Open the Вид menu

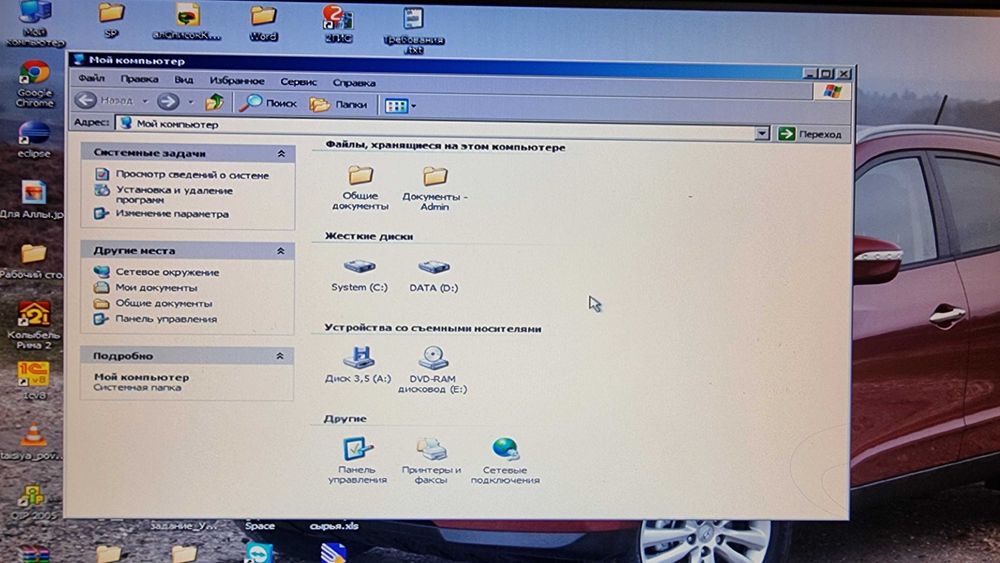(184, 80)
